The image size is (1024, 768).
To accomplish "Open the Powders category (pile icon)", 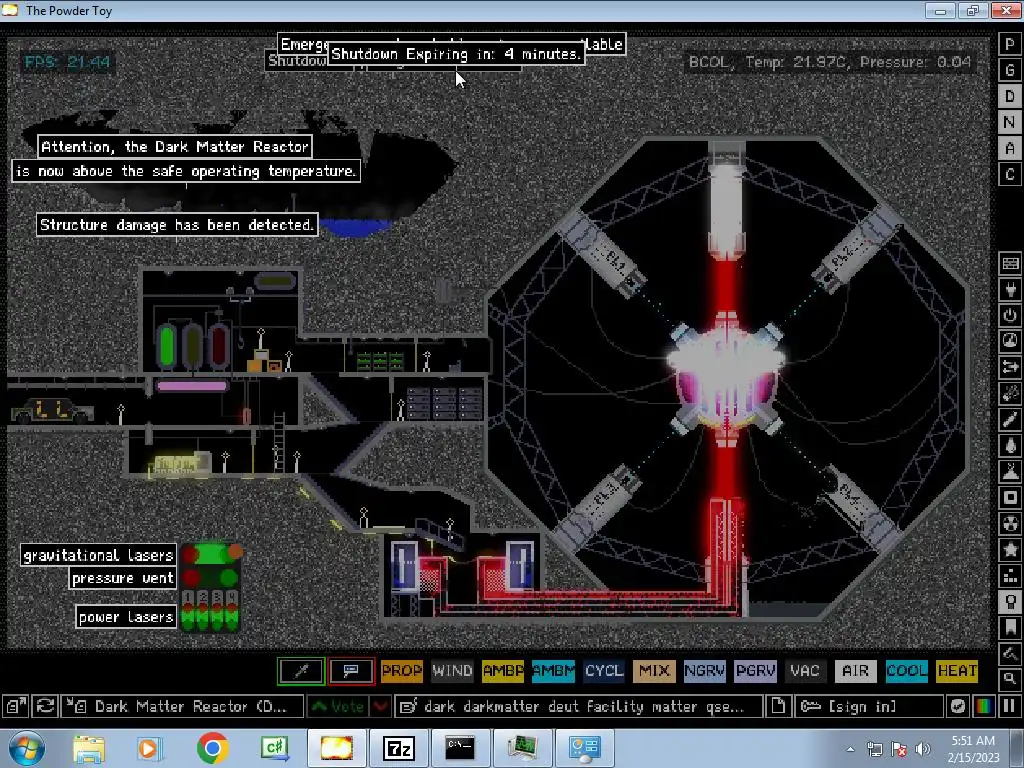I will point(1010,472).
